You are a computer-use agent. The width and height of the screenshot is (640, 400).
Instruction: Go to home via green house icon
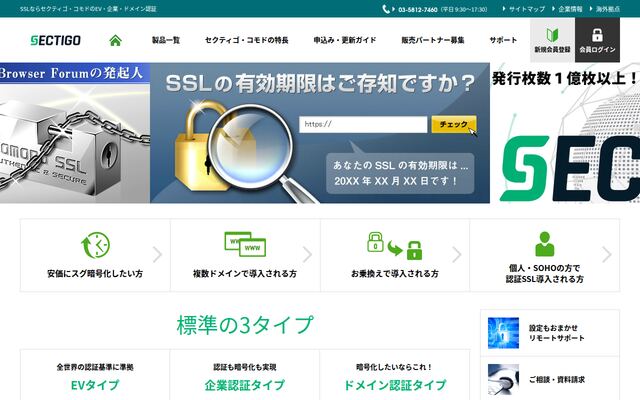(x=116, y=40)
